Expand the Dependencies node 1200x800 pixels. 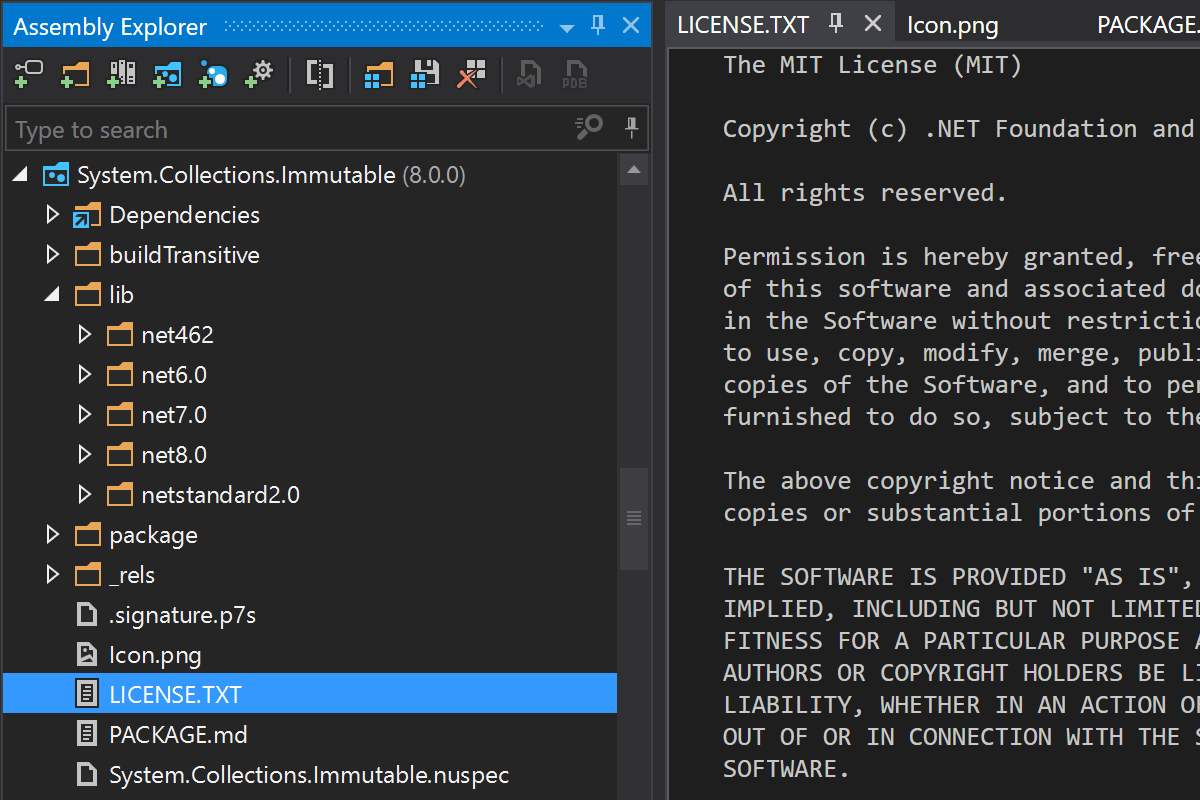(x=53, y=215)
